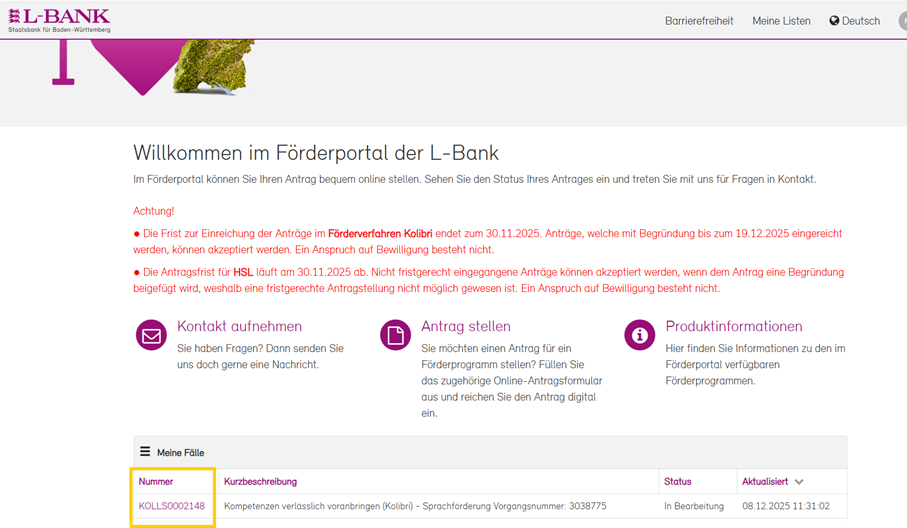The height and width of the screenshot is (528, 907).
Task: Click the info icon for Produktinformationen
Action: pos(639,336)
